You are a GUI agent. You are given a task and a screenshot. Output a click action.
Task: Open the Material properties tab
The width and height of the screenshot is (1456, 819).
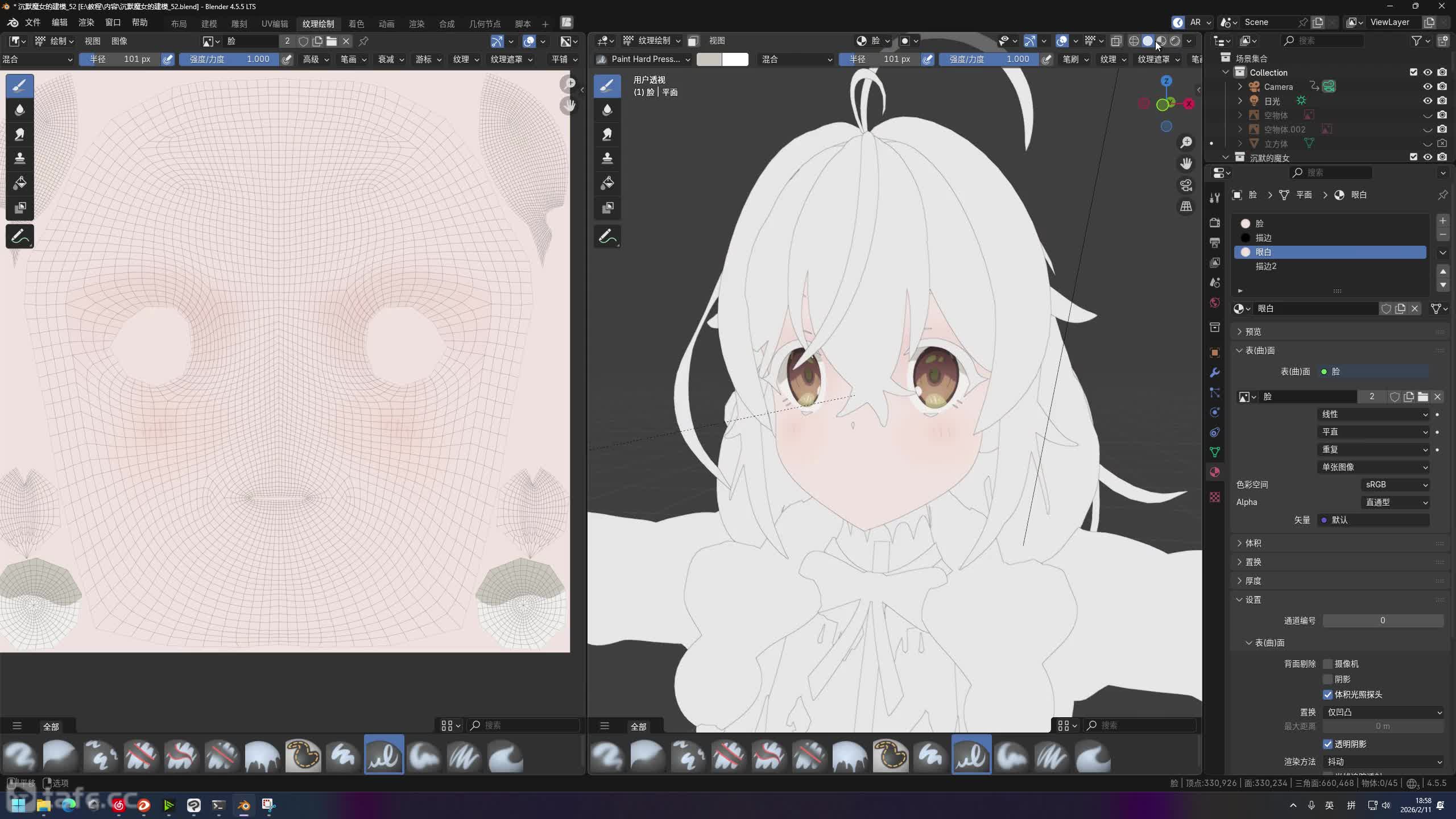[1215, 472]
